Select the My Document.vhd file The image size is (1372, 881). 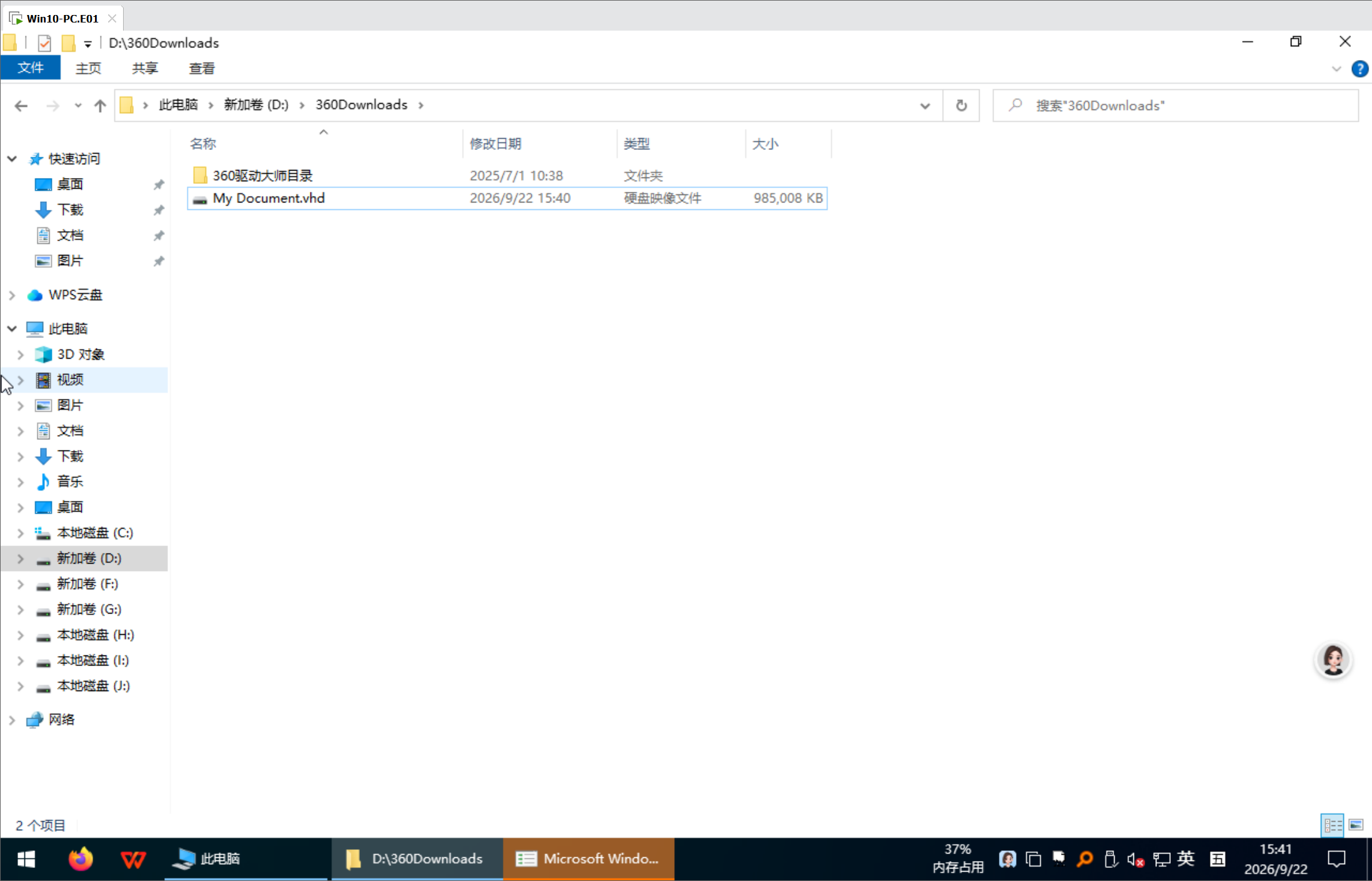[x=507, y=198]
